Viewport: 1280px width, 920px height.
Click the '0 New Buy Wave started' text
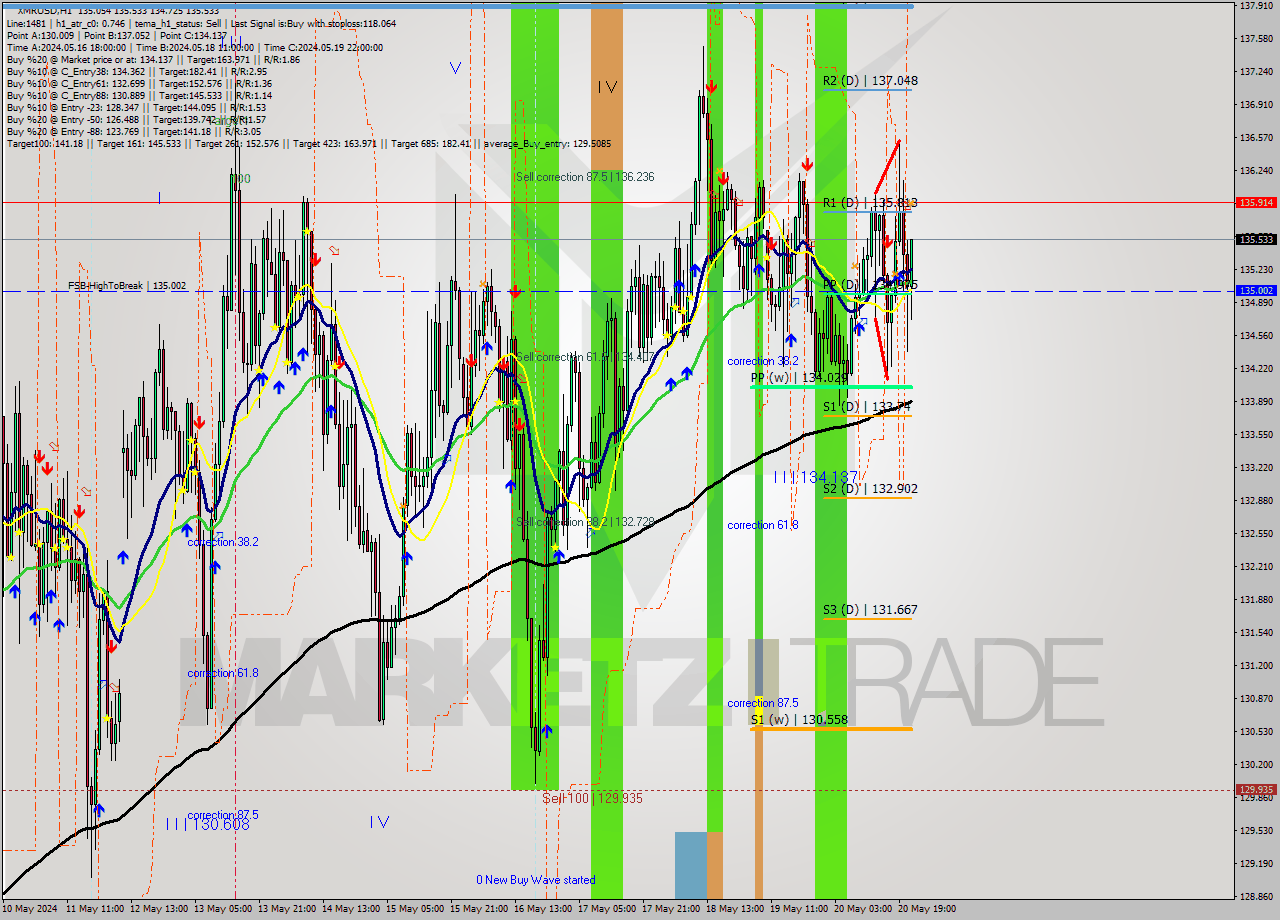point(535,880)
